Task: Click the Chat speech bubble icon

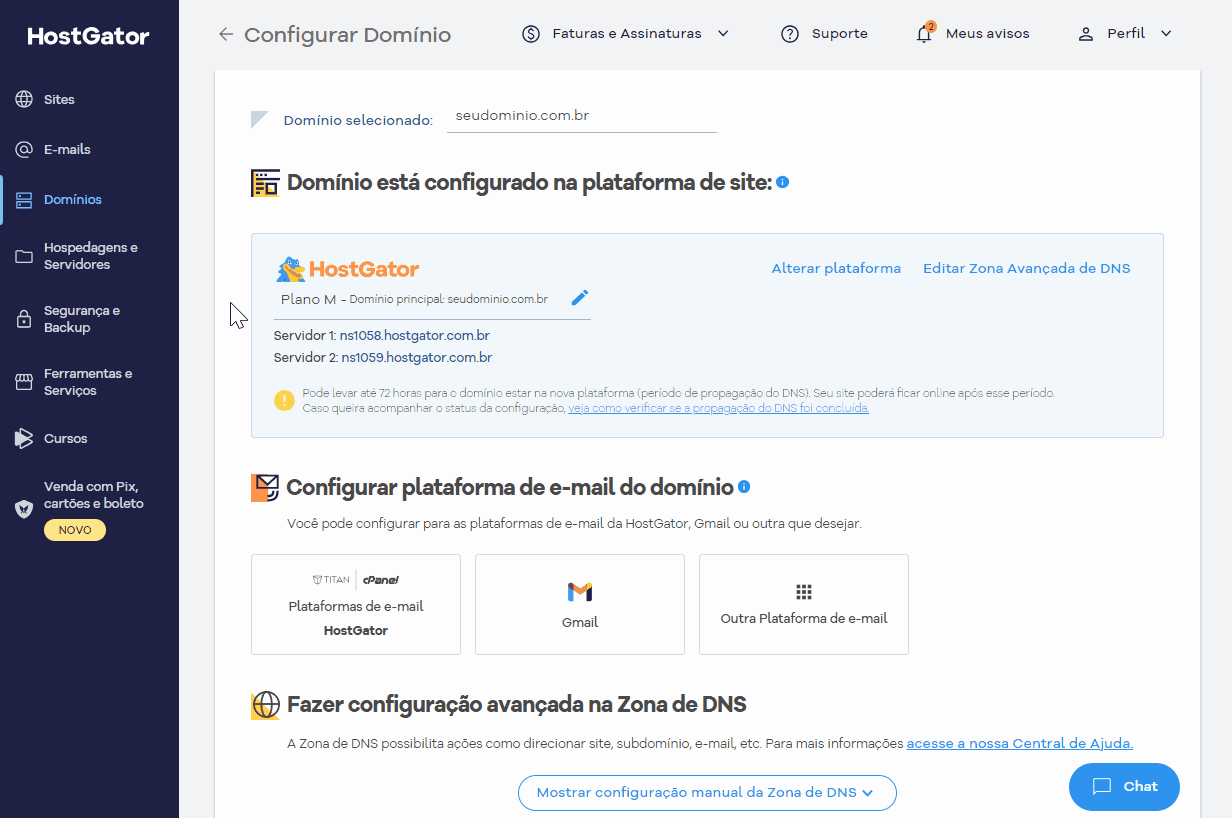Action: 1102,786
